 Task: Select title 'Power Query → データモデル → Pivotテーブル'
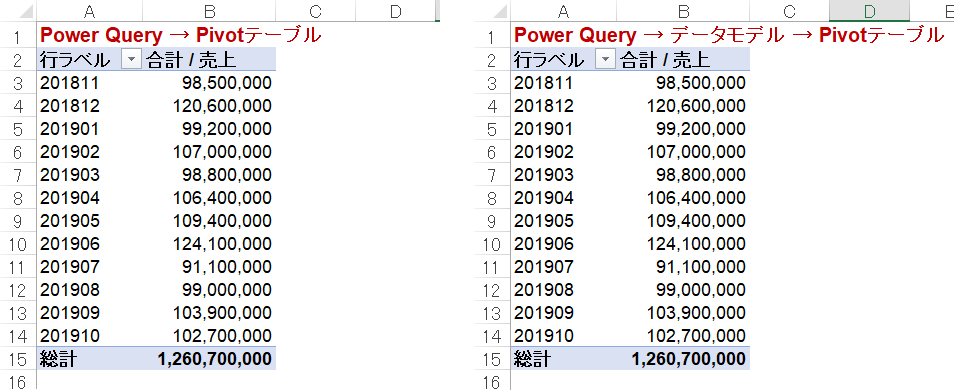729,35
